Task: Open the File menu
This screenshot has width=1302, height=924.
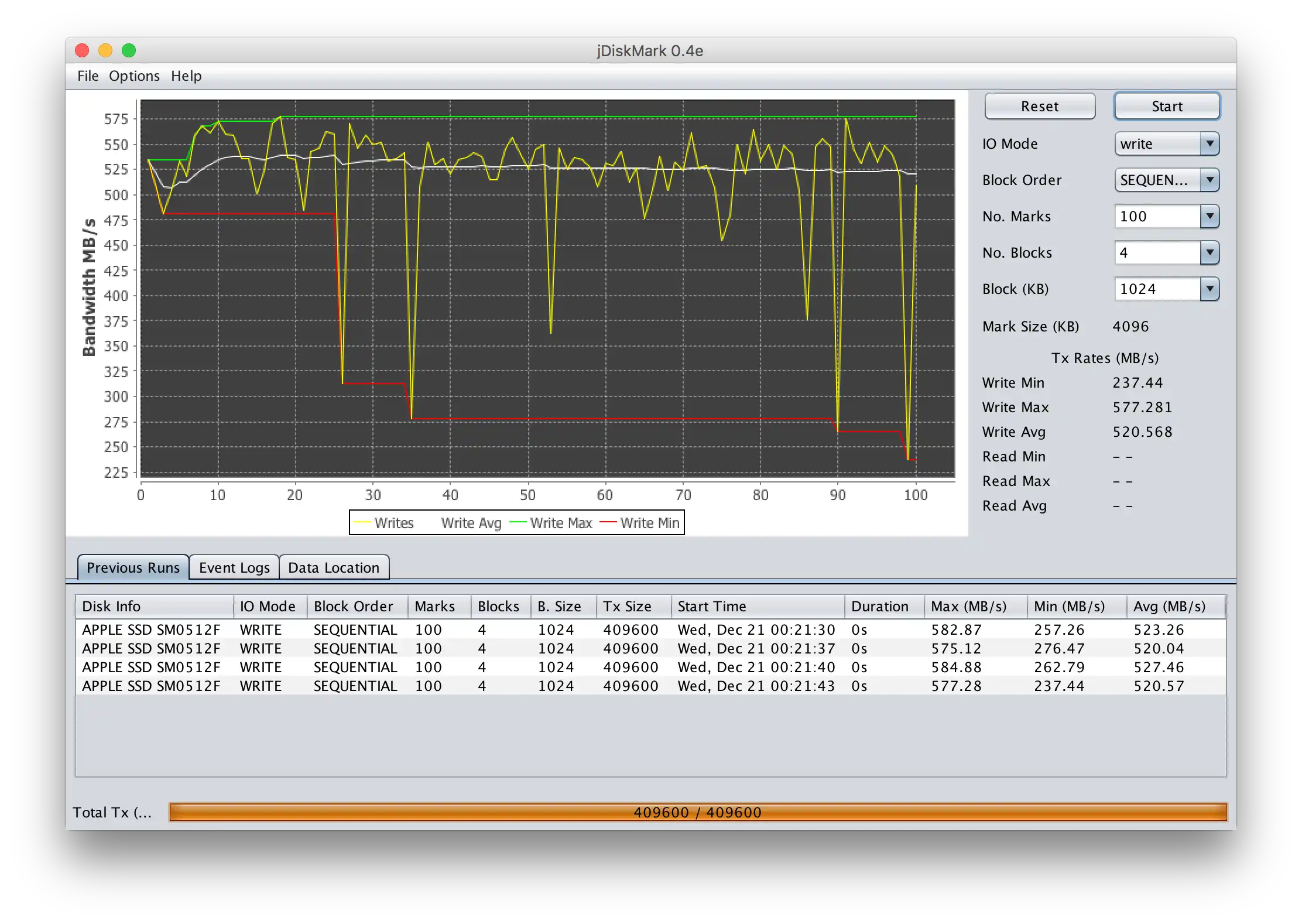Action: [88, 76]
